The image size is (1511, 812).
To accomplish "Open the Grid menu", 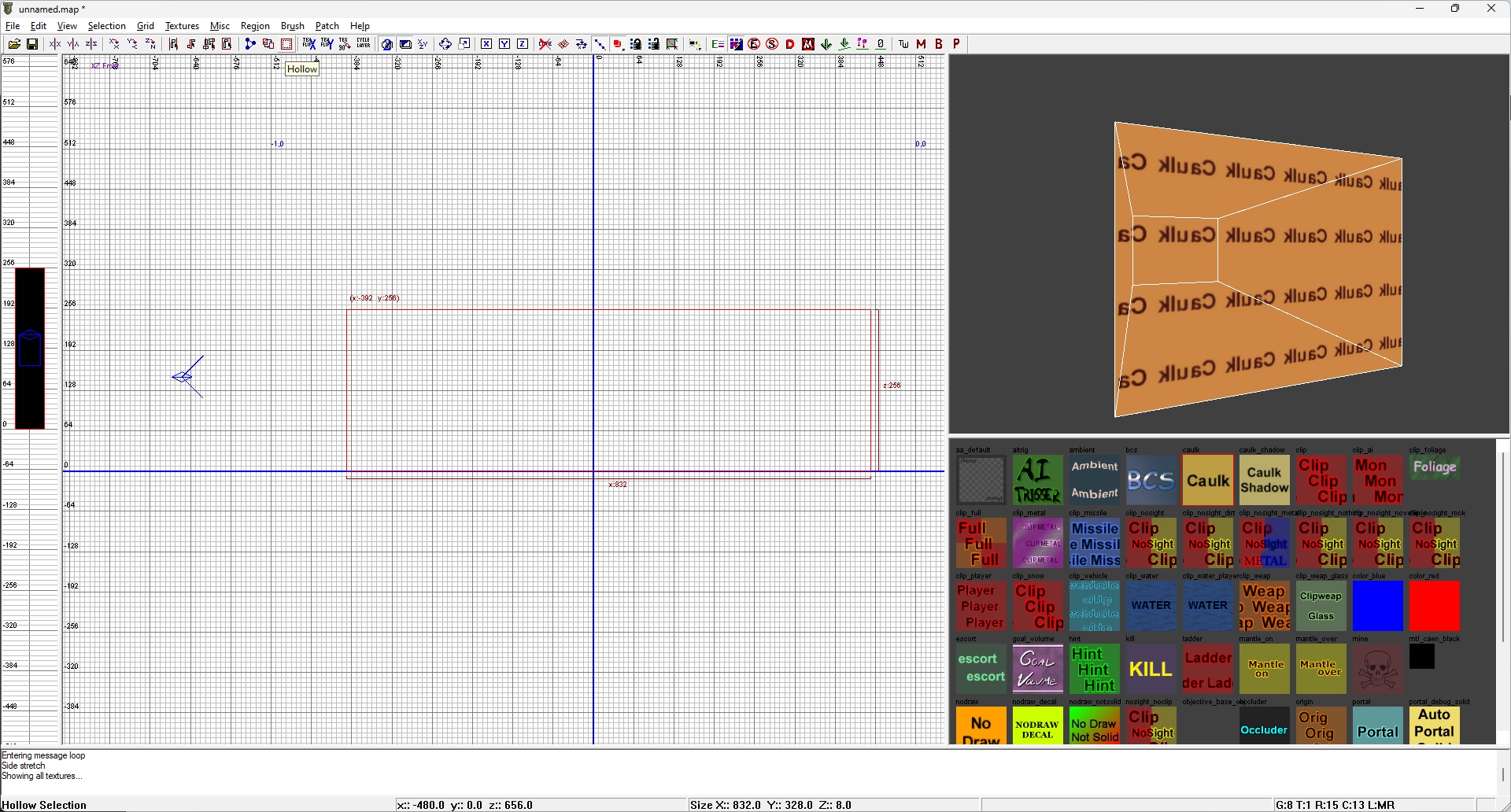I will click(146, 26).
